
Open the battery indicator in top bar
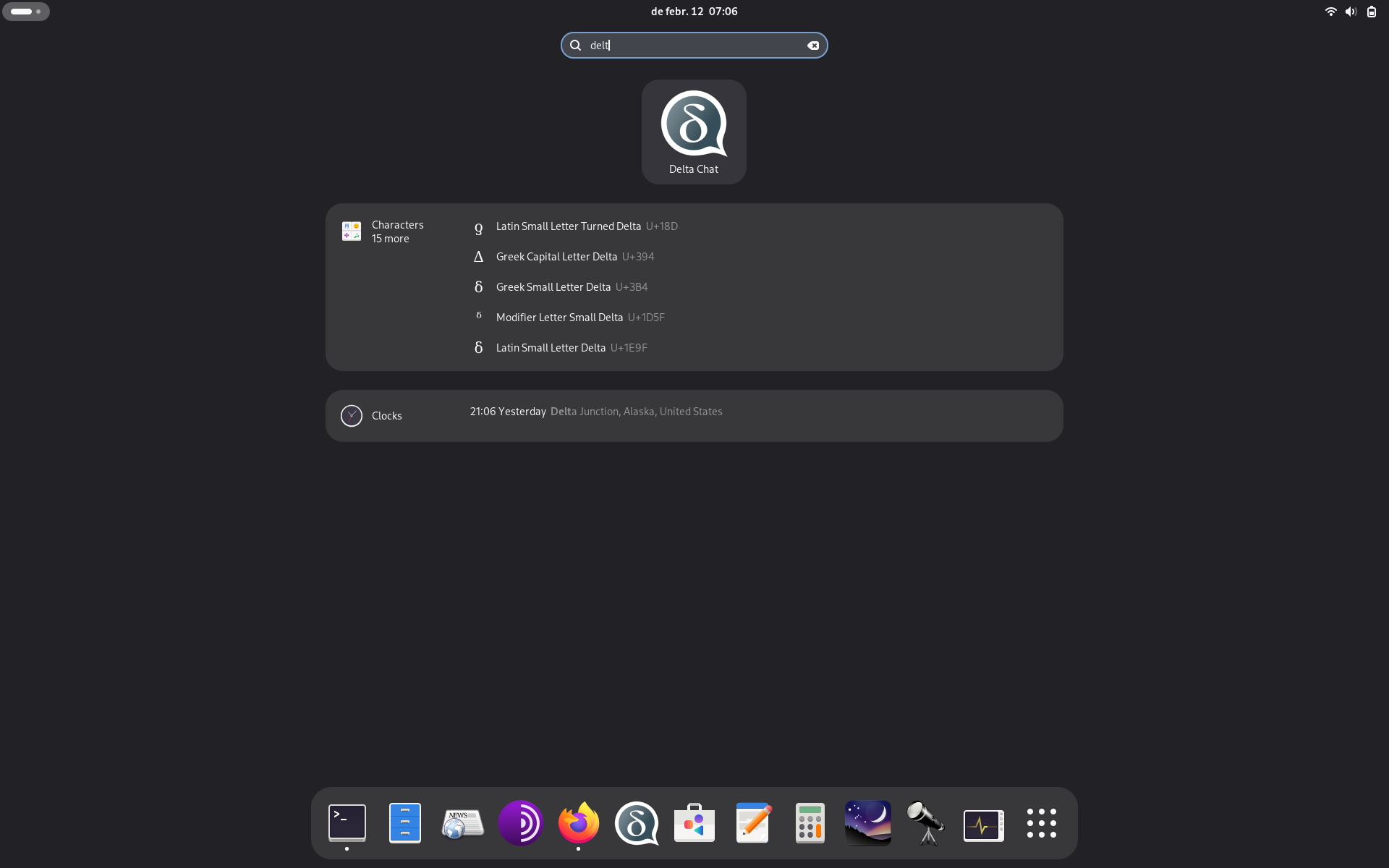click(1371, 12)
